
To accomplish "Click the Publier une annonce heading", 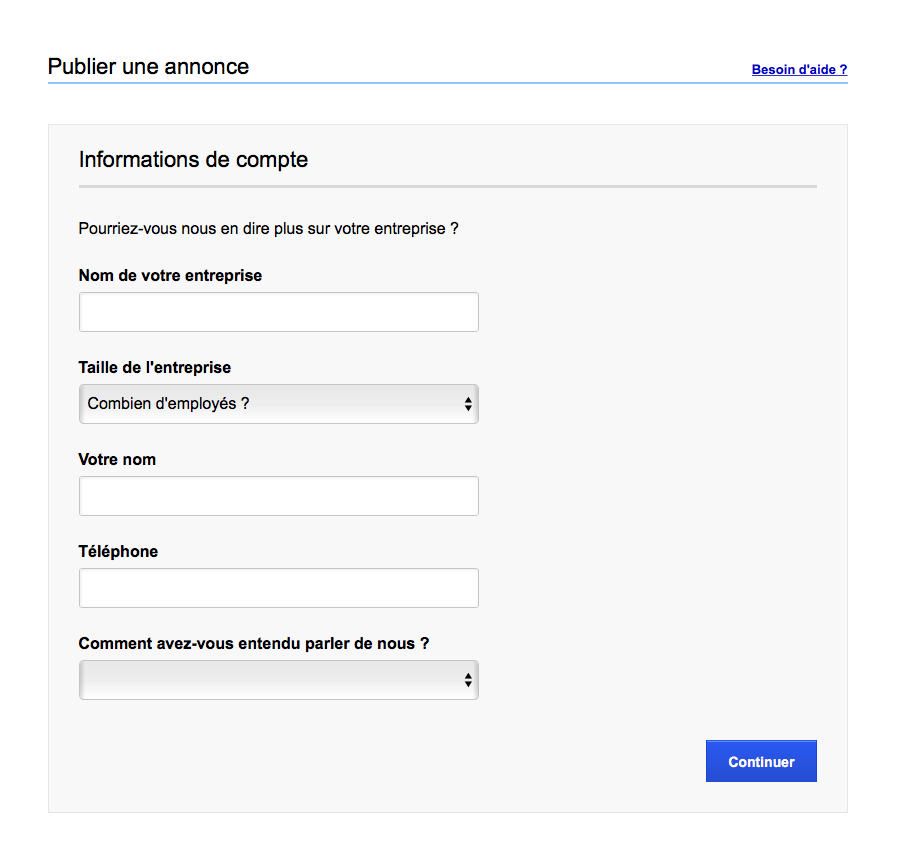I will [x=148, y=67].
